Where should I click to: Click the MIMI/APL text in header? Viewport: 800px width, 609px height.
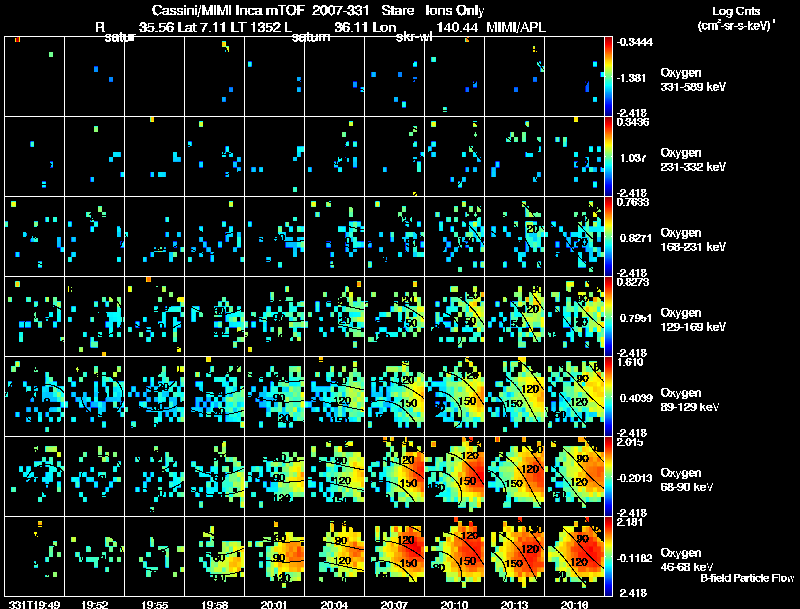[516, 27]
